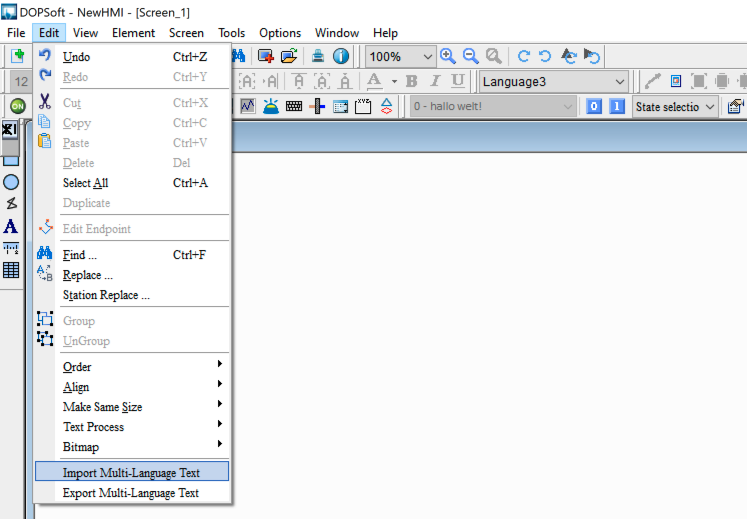Image resolution: width=747 pixels, height=519 pixels.
Task: Select the circle drawing tool
Action: tap(11, 182)
